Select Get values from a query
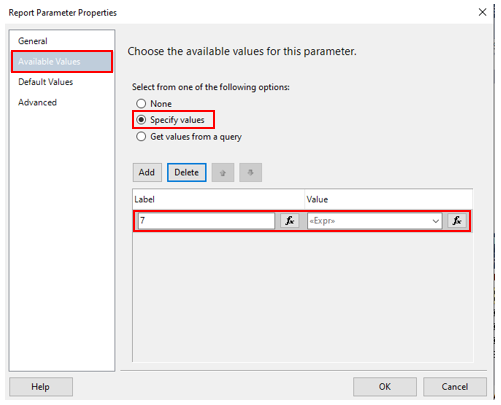 point(141,137)
